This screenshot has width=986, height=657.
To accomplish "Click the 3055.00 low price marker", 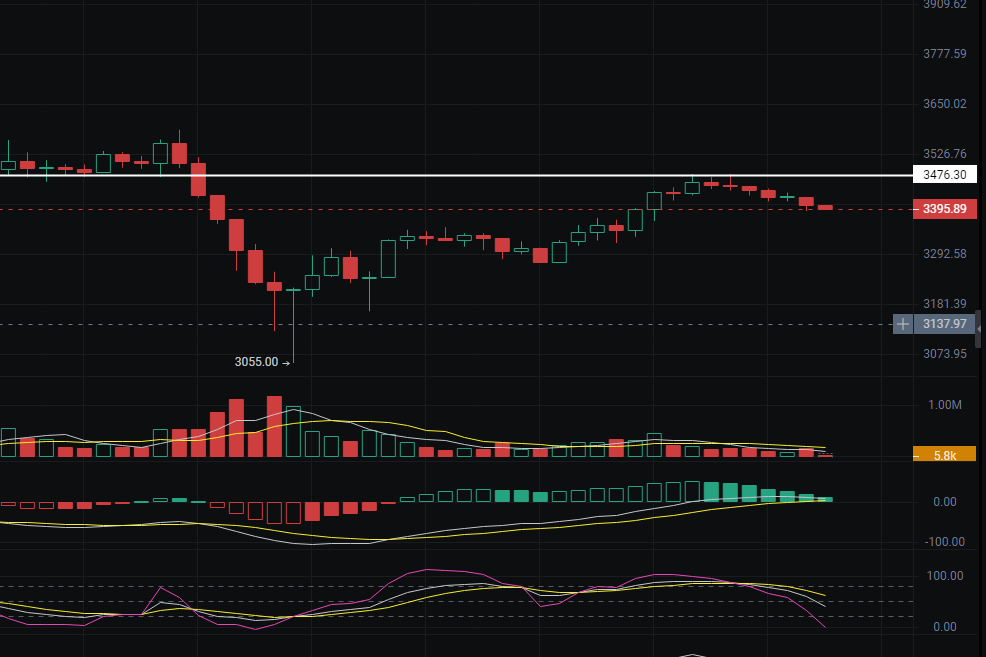I will [x=256, y=362].
